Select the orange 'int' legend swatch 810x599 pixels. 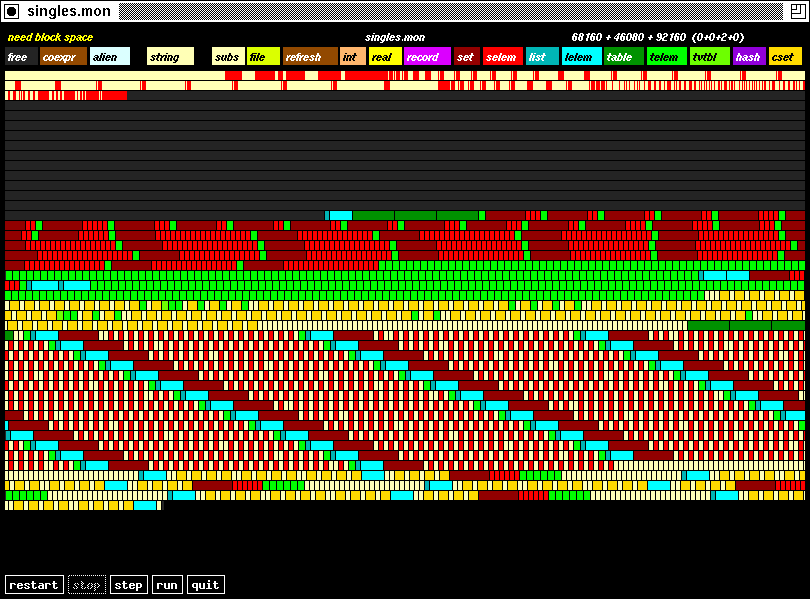[x=352, y=57]
